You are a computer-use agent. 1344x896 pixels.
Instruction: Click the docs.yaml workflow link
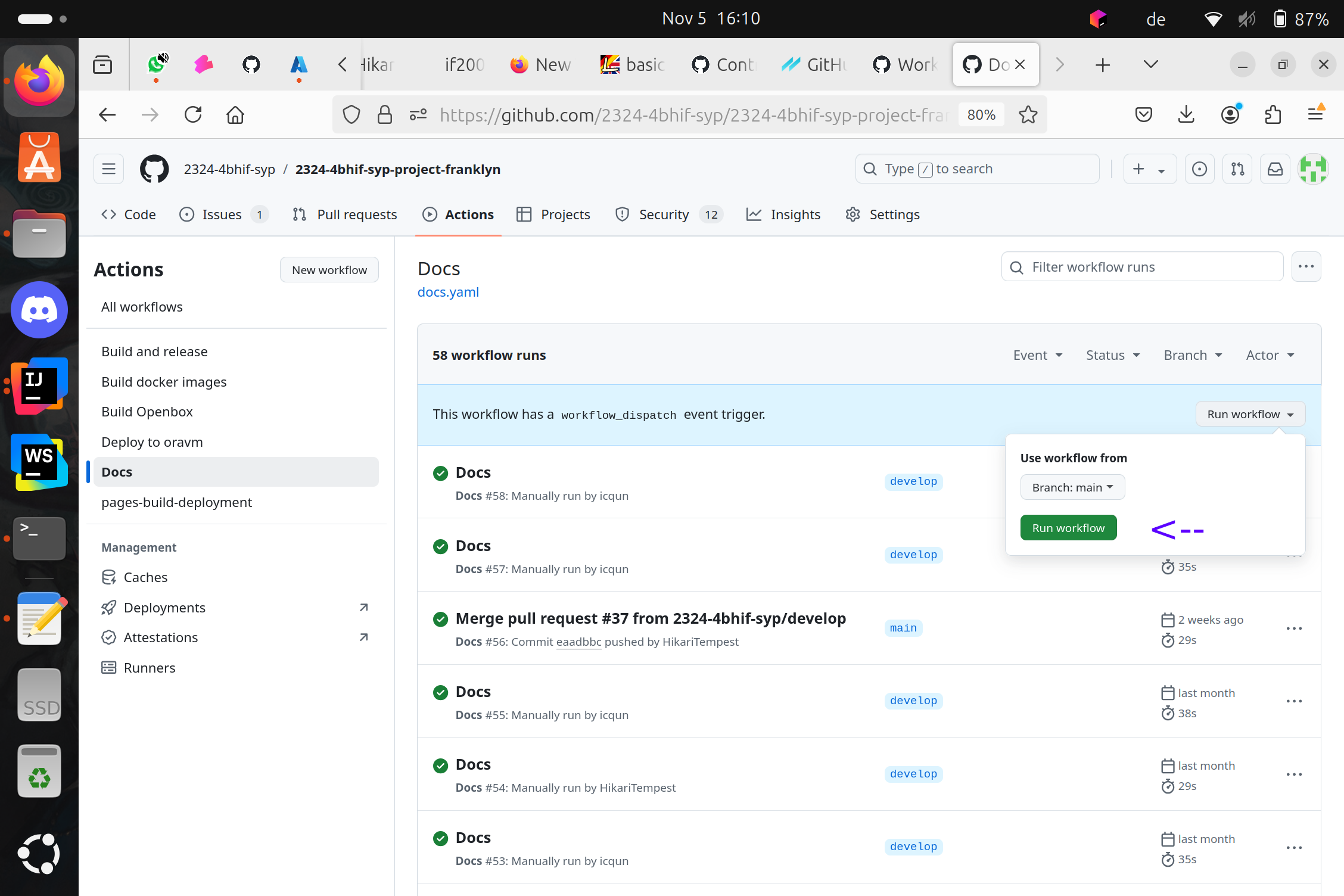tap(449, 292)
